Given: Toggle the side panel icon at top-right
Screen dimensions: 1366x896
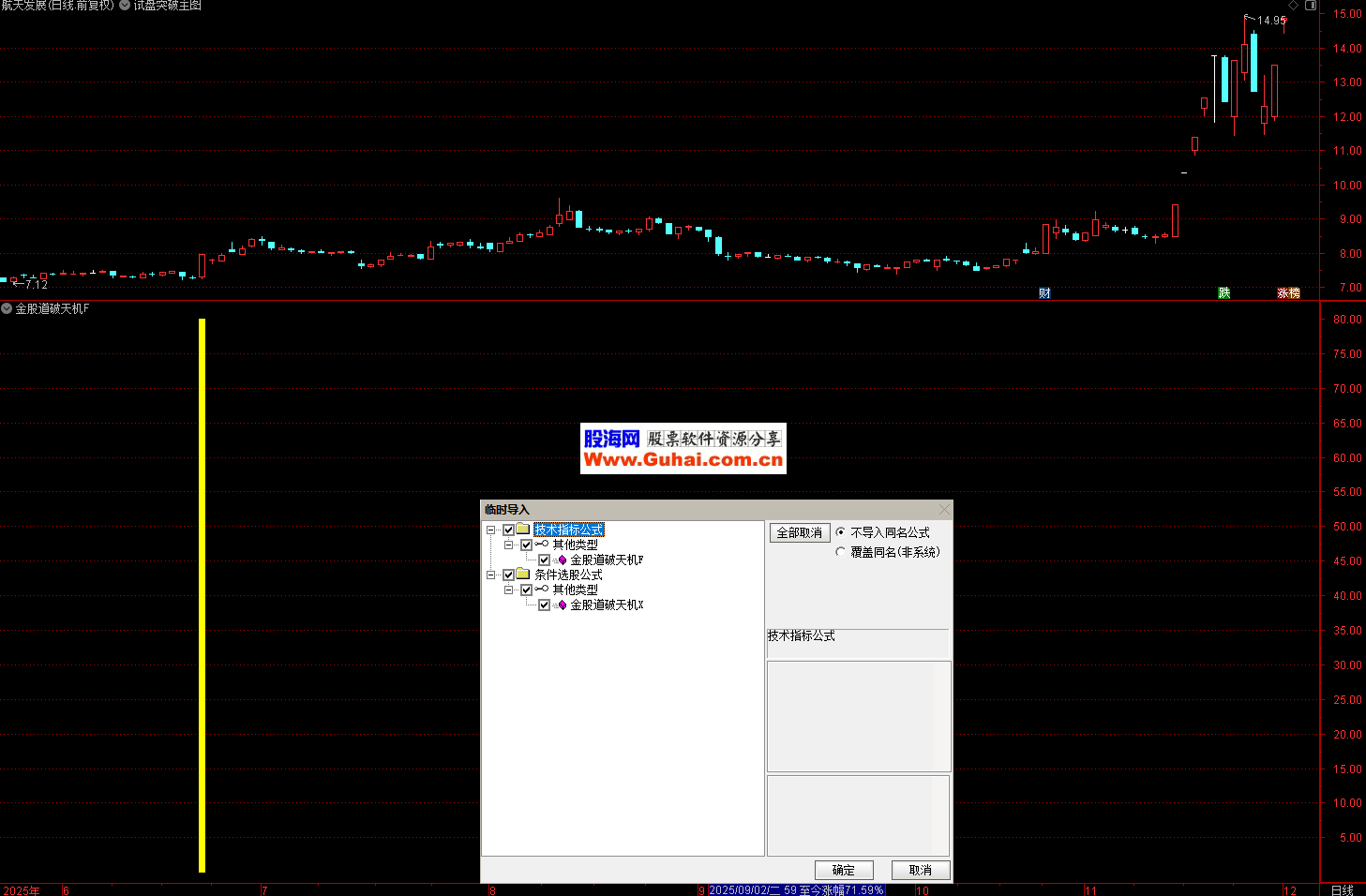Looking at the screenshot, I should point(1311,6).
